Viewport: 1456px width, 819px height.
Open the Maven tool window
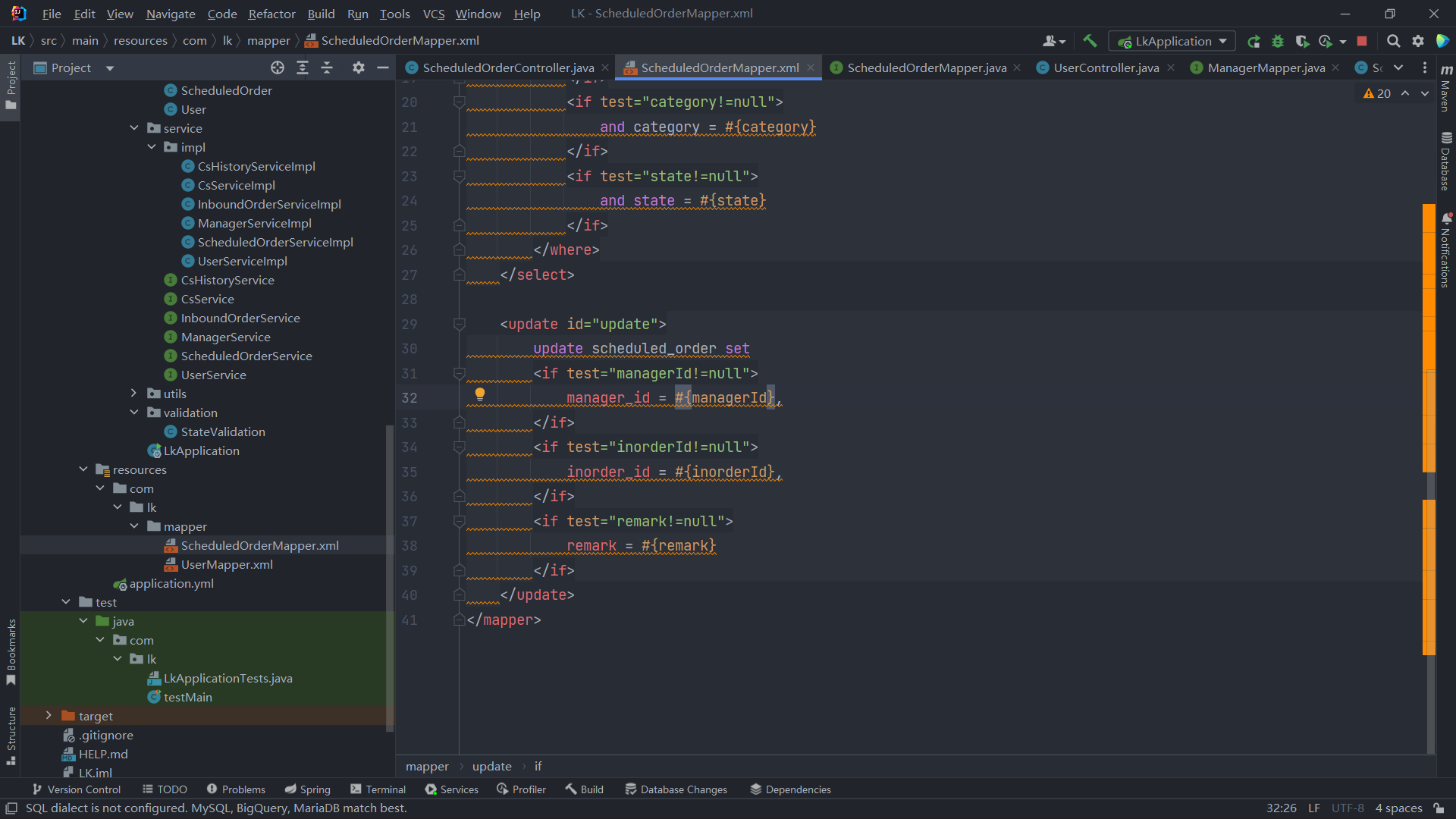1446,87
